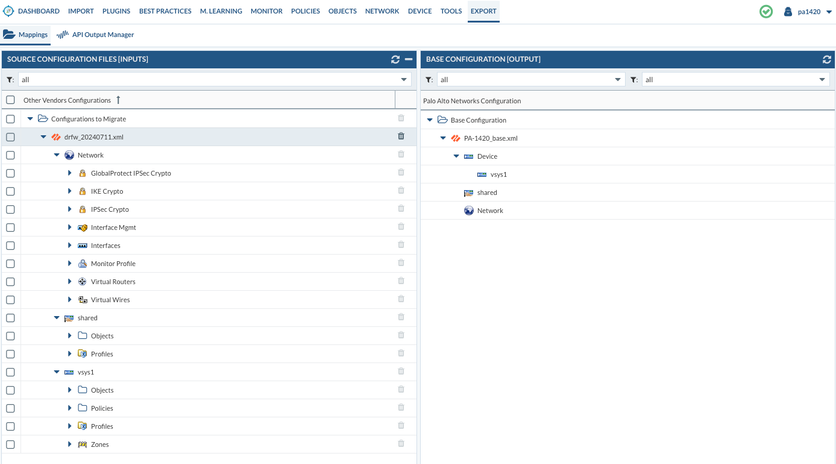
Task: Tick the checkbox for drfw_20240711.xml
Action: 10,137
